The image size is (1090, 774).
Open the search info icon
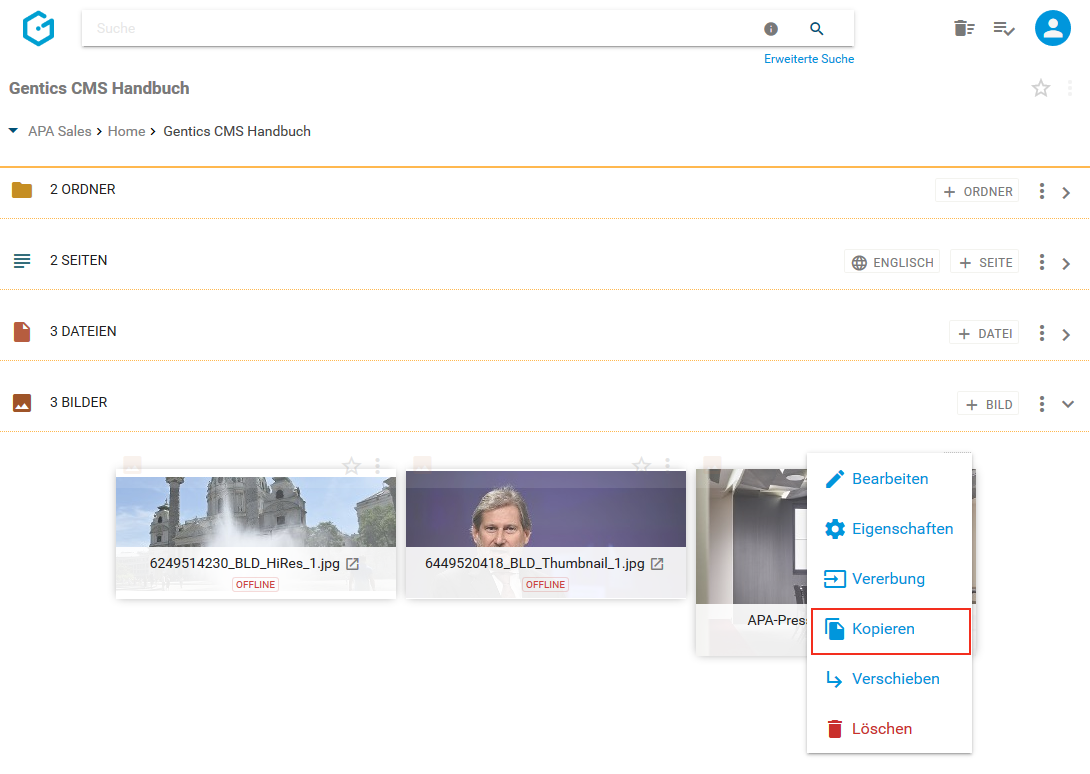(771, 29)
